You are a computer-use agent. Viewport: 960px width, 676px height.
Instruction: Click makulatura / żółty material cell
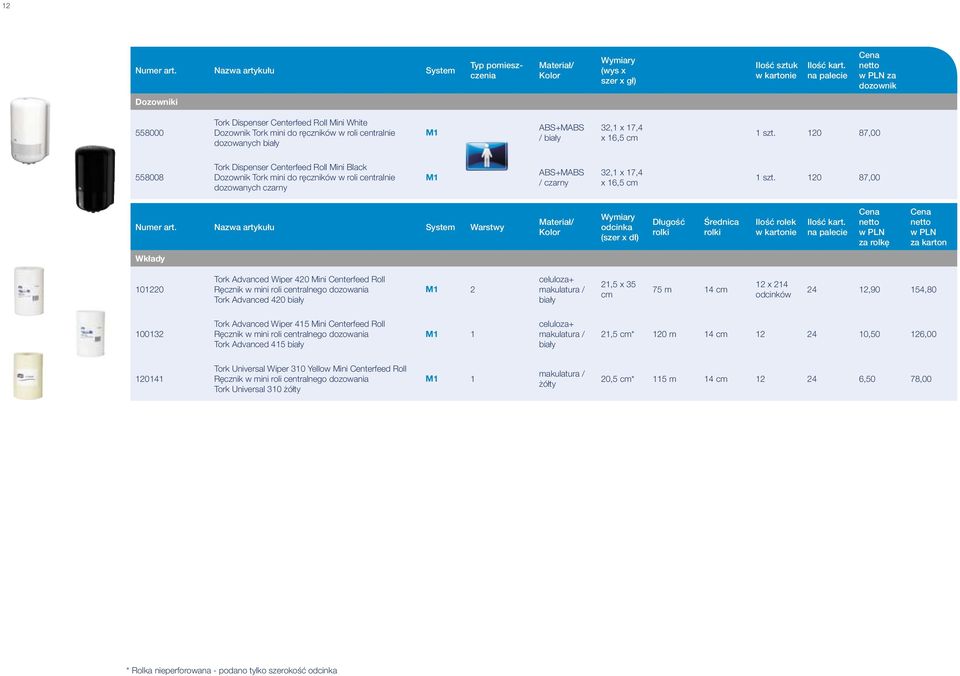[561, 379]
